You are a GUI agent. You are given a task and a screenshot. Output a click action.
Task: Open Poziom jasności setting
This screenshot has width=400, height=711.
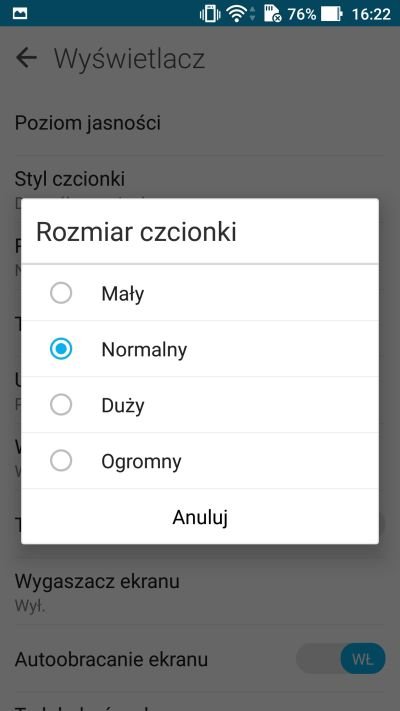[x=200, y=123]
